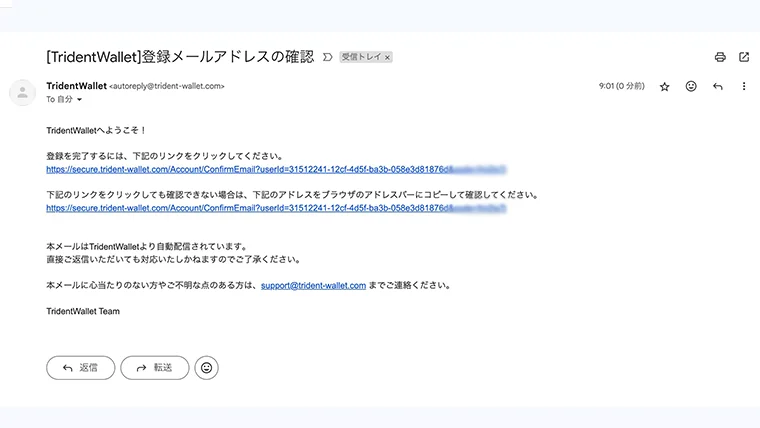Click the emoji reaction button beside 転送
Viewport: 760px width, 428px height.
pos(207,368)
